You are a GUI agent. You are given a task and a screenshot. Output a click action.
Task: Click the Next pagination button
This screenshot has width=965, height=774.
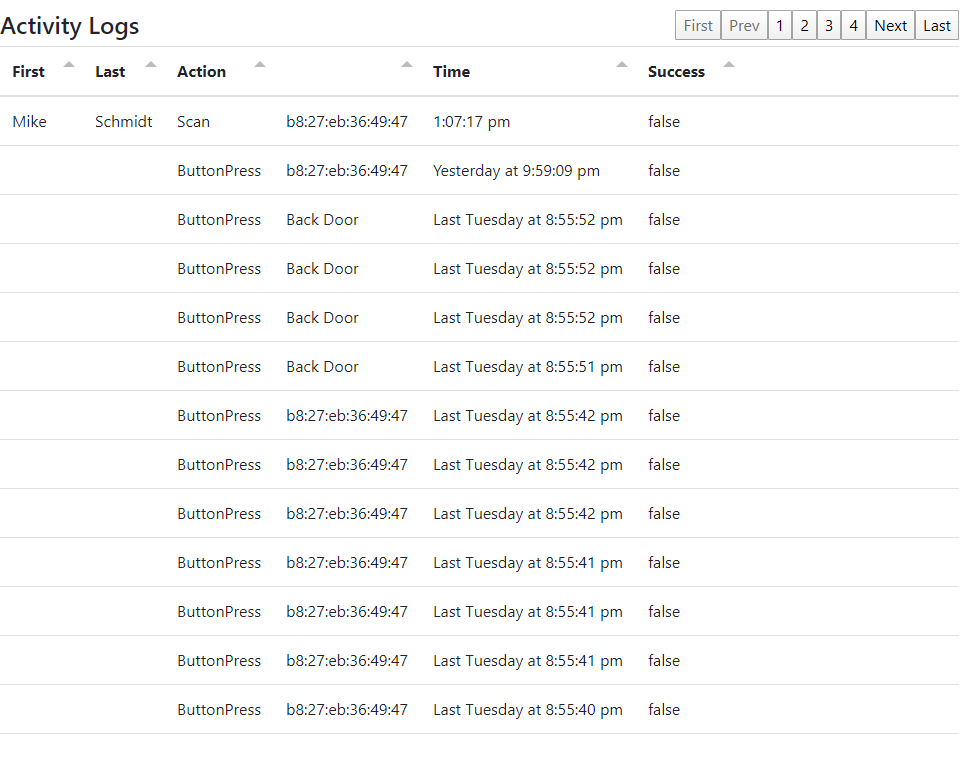point(890,24)
